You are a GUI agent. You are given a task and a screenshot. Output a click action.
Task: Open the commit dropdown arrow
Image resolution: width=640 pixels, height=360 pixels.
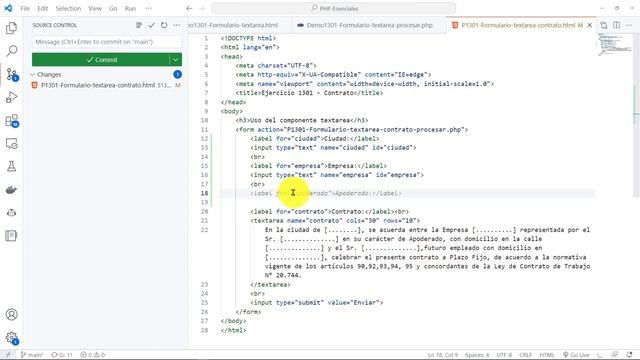(176, 60)
